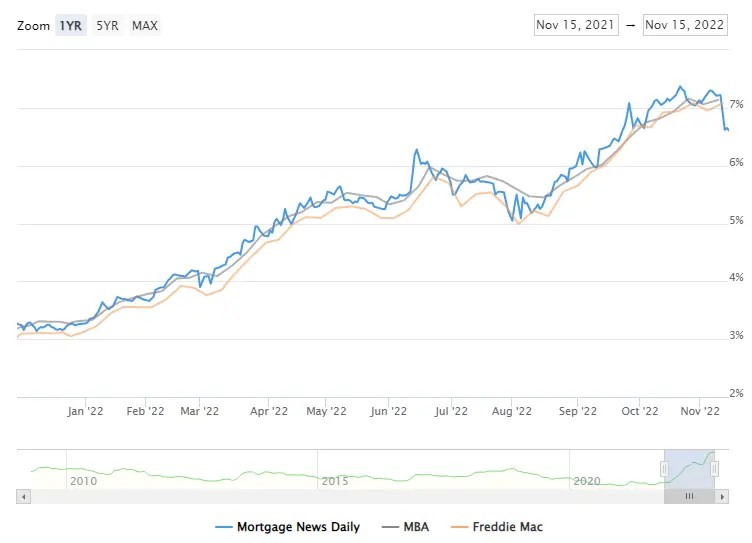Screen dimensions: 752x543
Task: Click the Nov '22 x-axis label
Action: pos(700,411)
